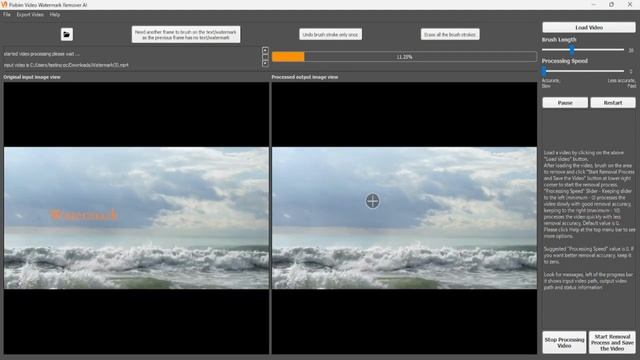Screen dimensions: 640x360
Task: Click the input video path message
Action: coord(66,65)
